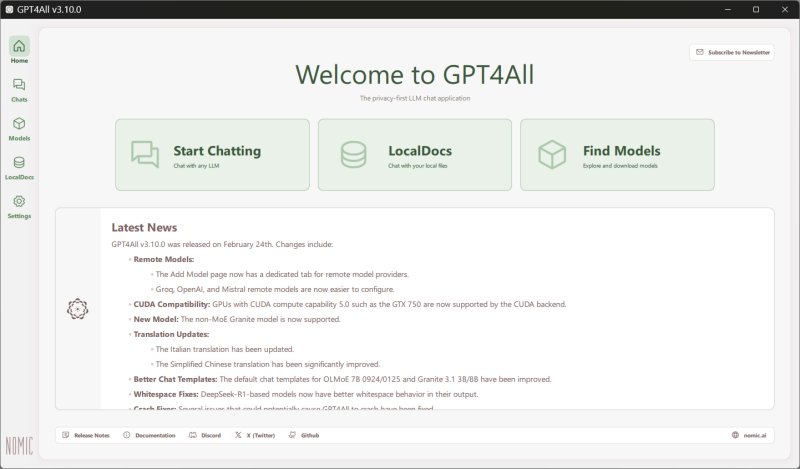800x469 pixels.
Task: Click the "Chat with your local files" caption
Action: point(418,166)
